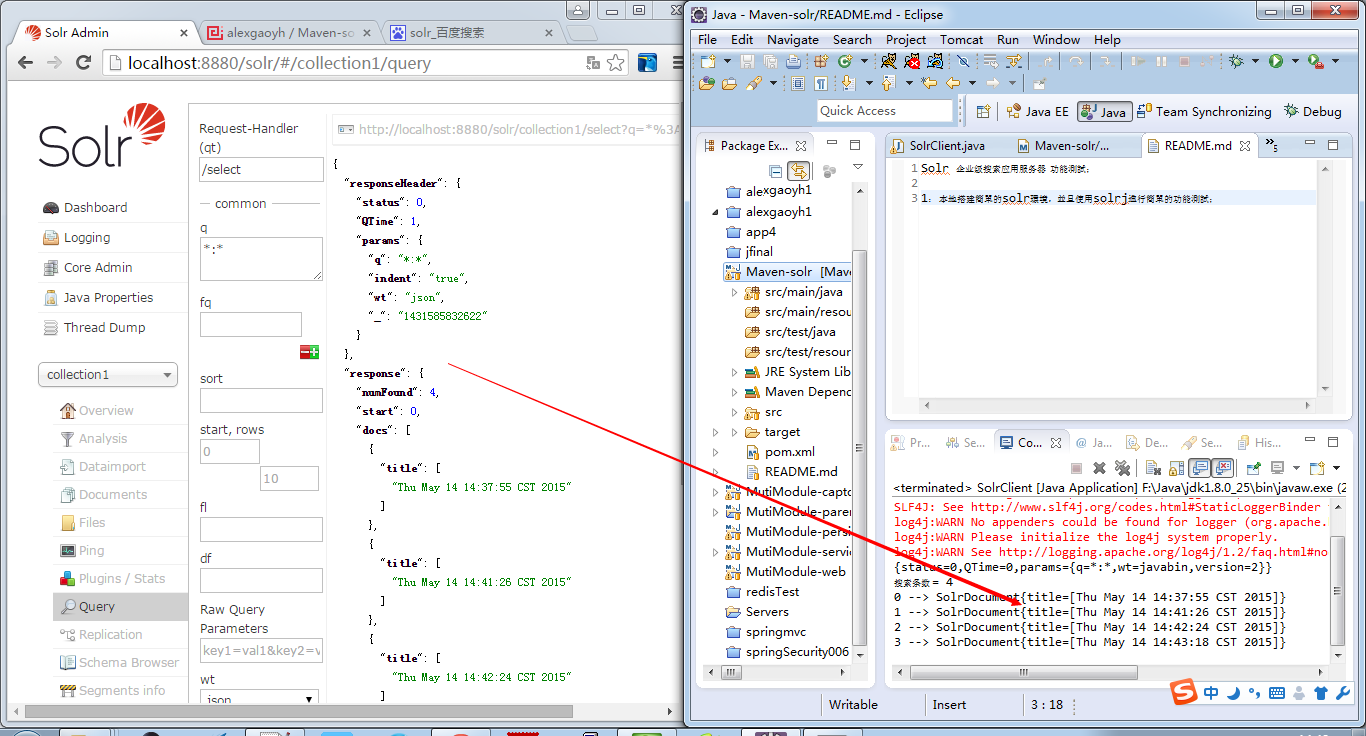Click the sort input field in Solr
This screenshot has height=736, width=1366.
[x=261, y=401]
